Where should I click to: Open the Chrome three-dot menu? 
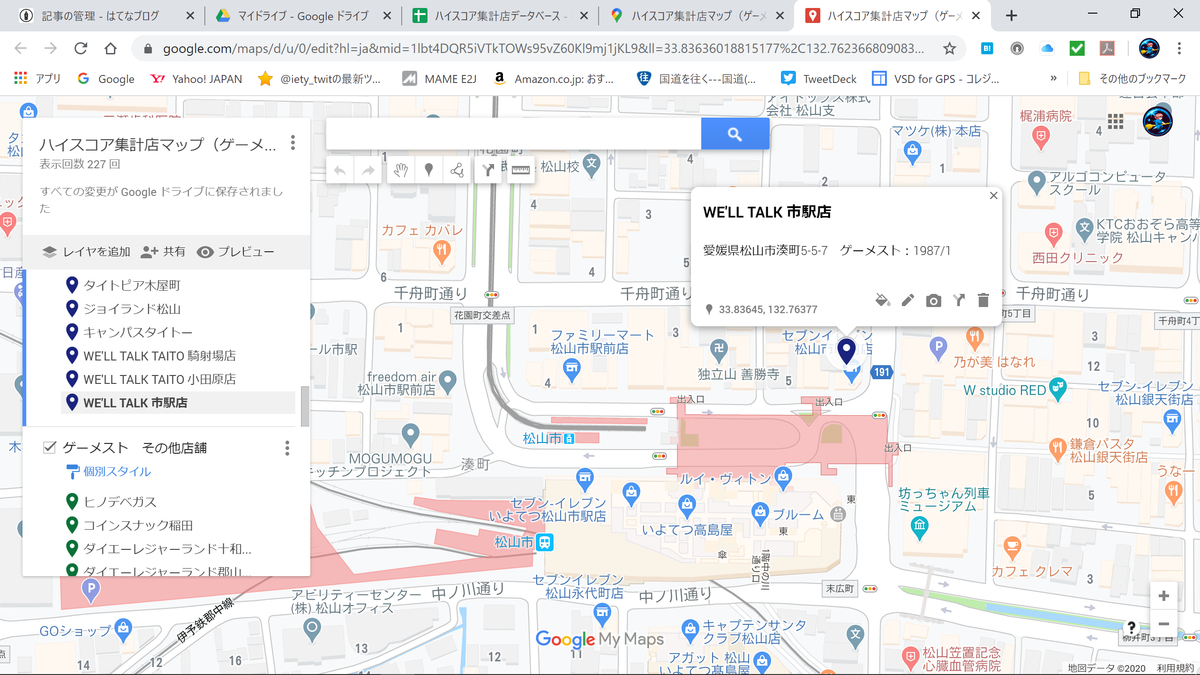(x=1180, y=48)
